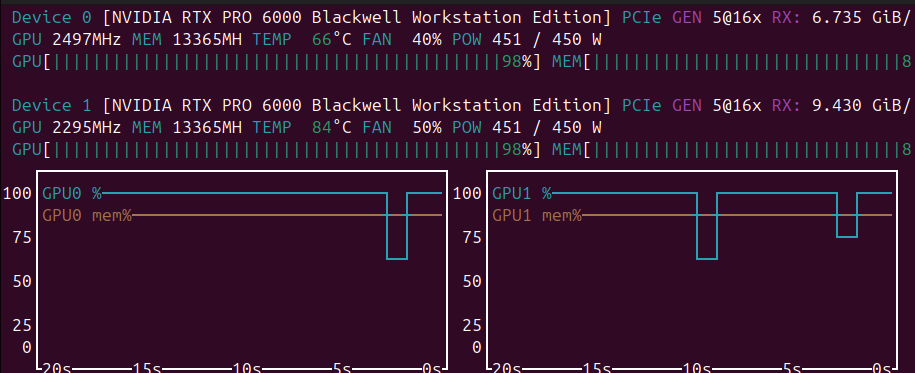Click the "10s" axis label in GPU1 graph

pyautogui.click(x=697, y=368)
